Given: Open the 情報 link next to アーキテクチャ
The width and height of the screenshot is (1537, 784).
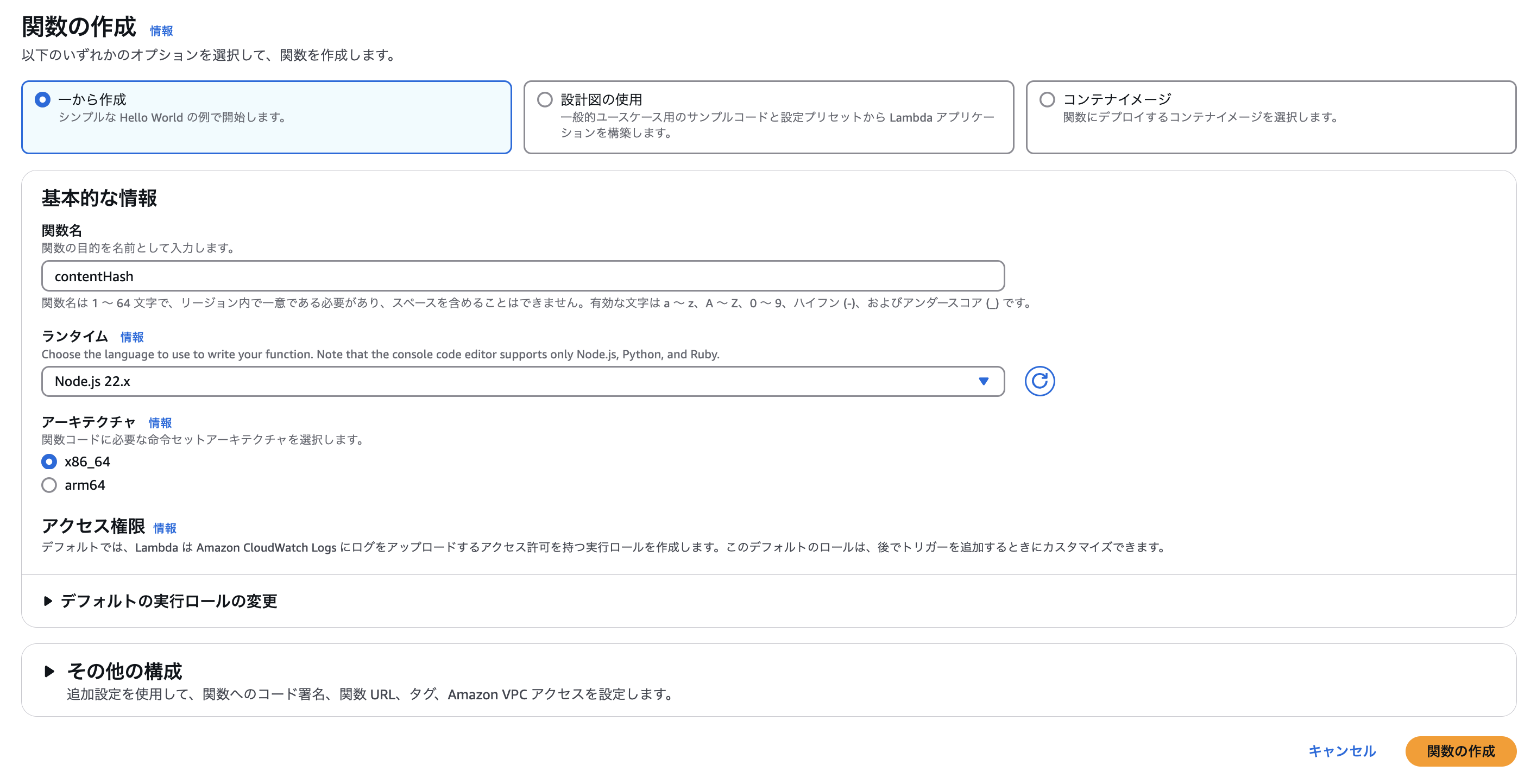Looking at the screenshot, I should (x=160, y=423).
